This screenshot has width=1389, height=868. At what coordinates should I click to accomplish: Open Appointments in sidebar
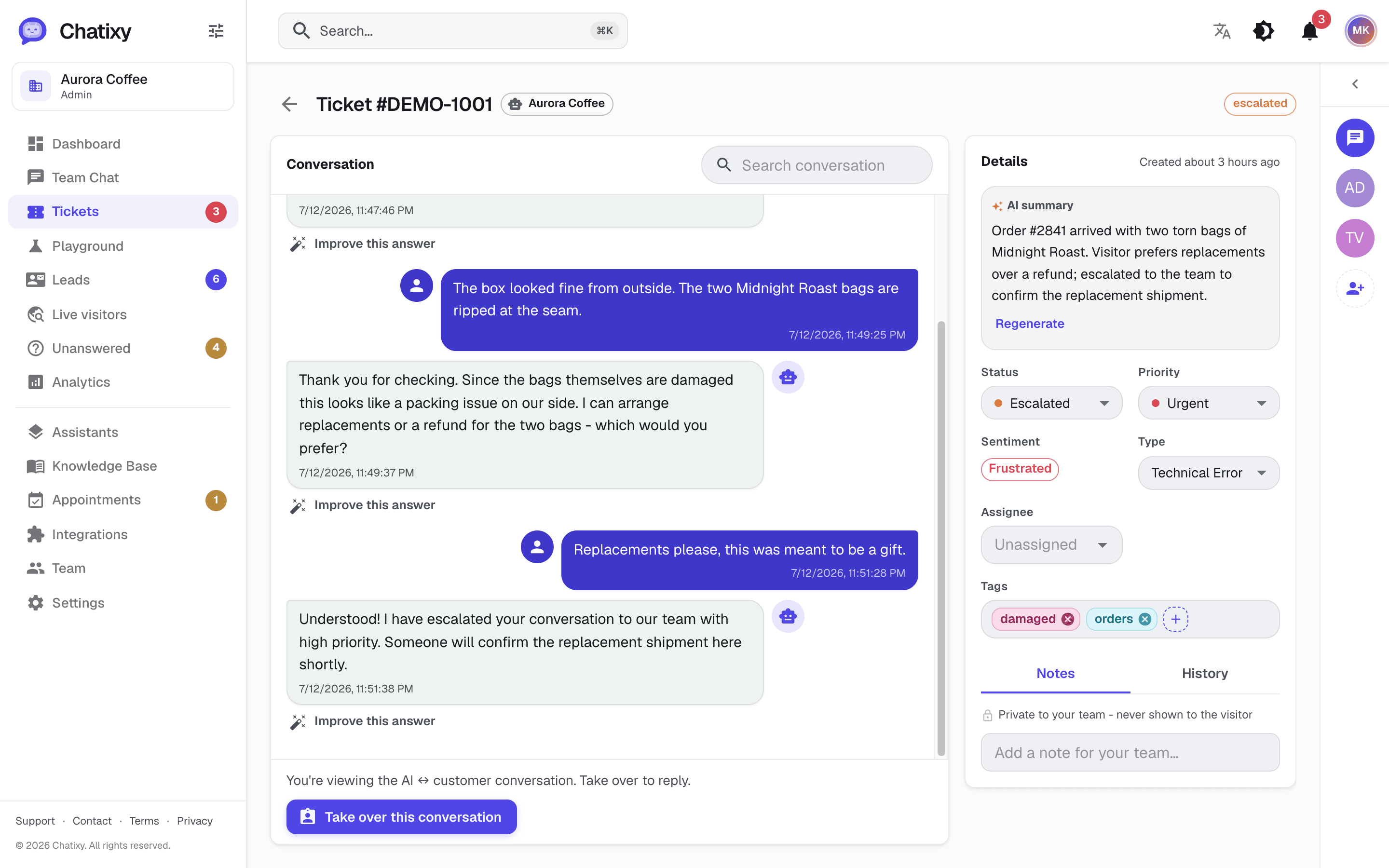point(123,500)
